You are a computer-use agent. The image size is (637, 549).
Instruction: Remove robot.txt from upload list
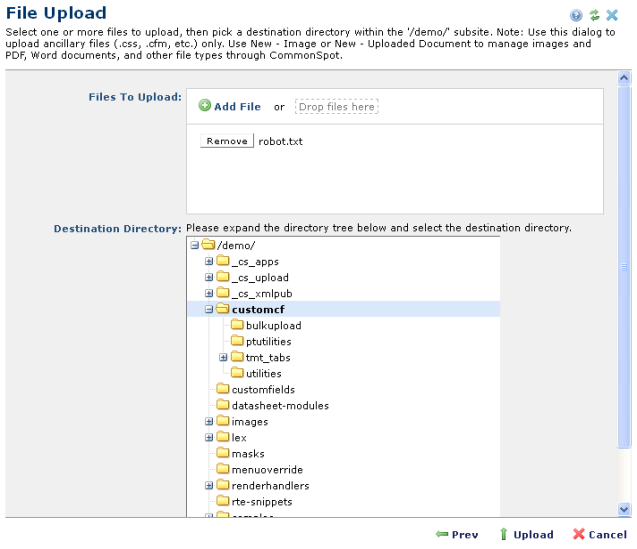pos(227,141)
